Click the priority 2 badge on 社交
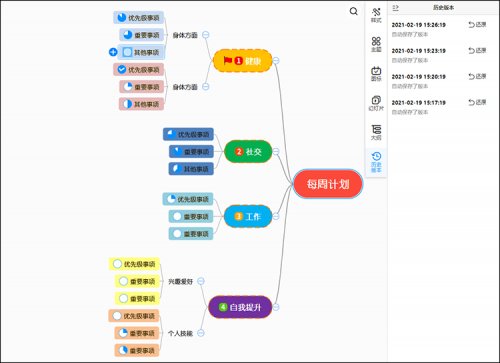This screenshot has height=363, width=500. 239,152
